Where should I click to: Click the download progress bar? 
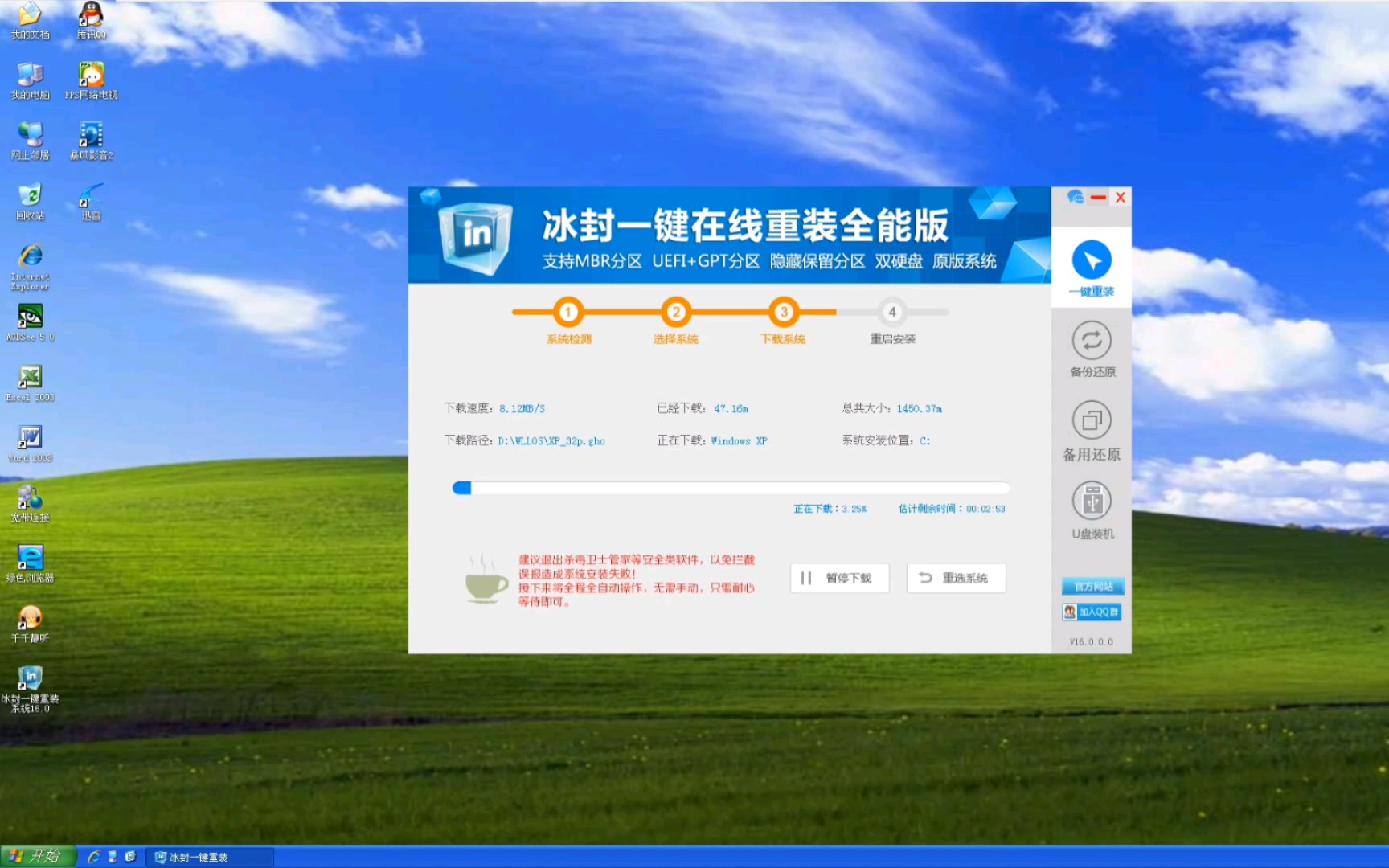pyautogui.click(x=730, y=488)
